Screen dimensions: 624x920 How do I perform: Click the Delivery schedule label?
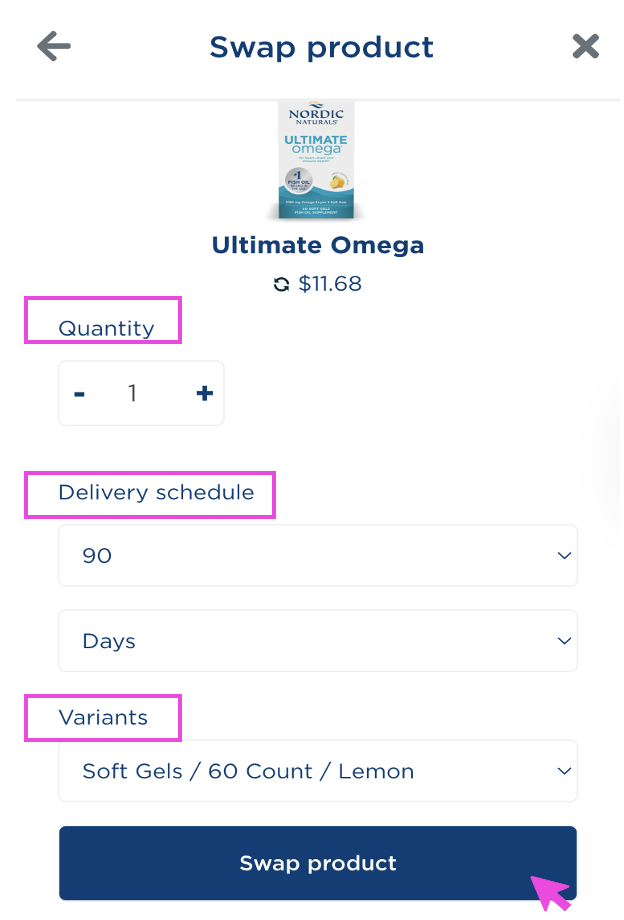click(x=156, y=492)
